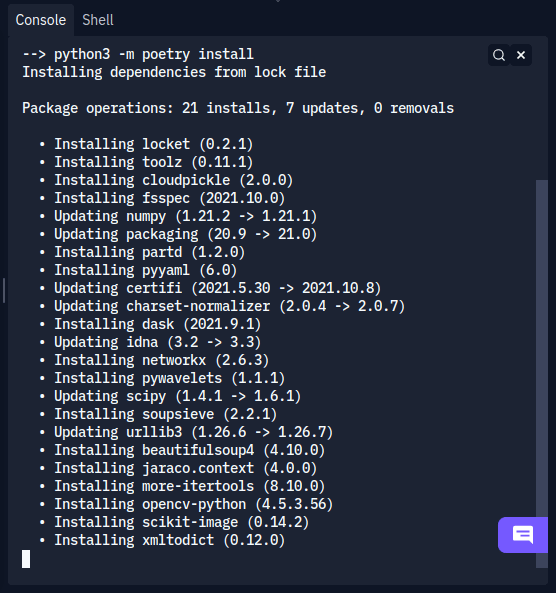Open the console search magnifier icon
The width and height of the screenshot is (556, 593).
499,55
